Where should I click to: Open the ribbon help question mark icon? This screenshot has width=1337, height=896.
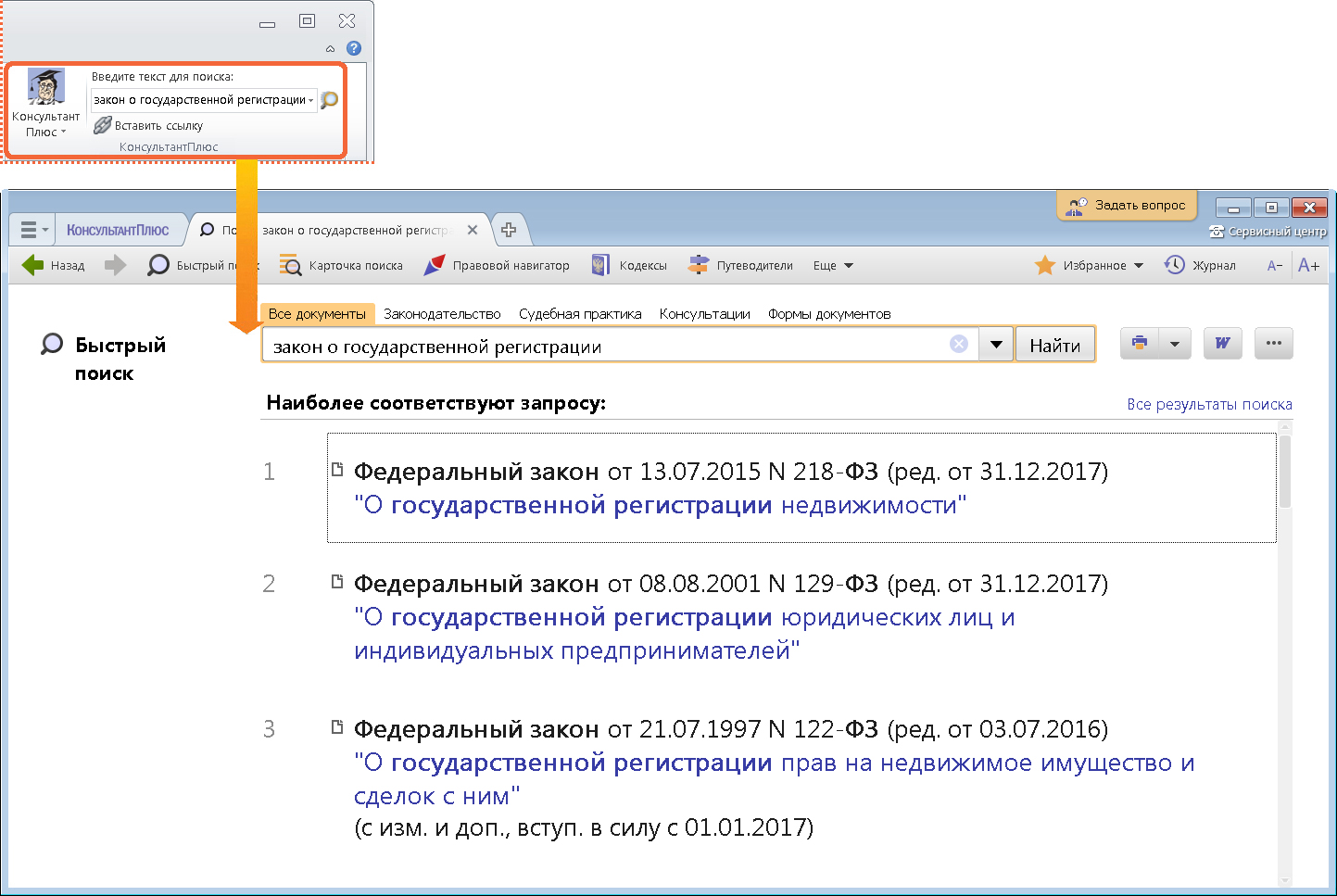(354, 48)
